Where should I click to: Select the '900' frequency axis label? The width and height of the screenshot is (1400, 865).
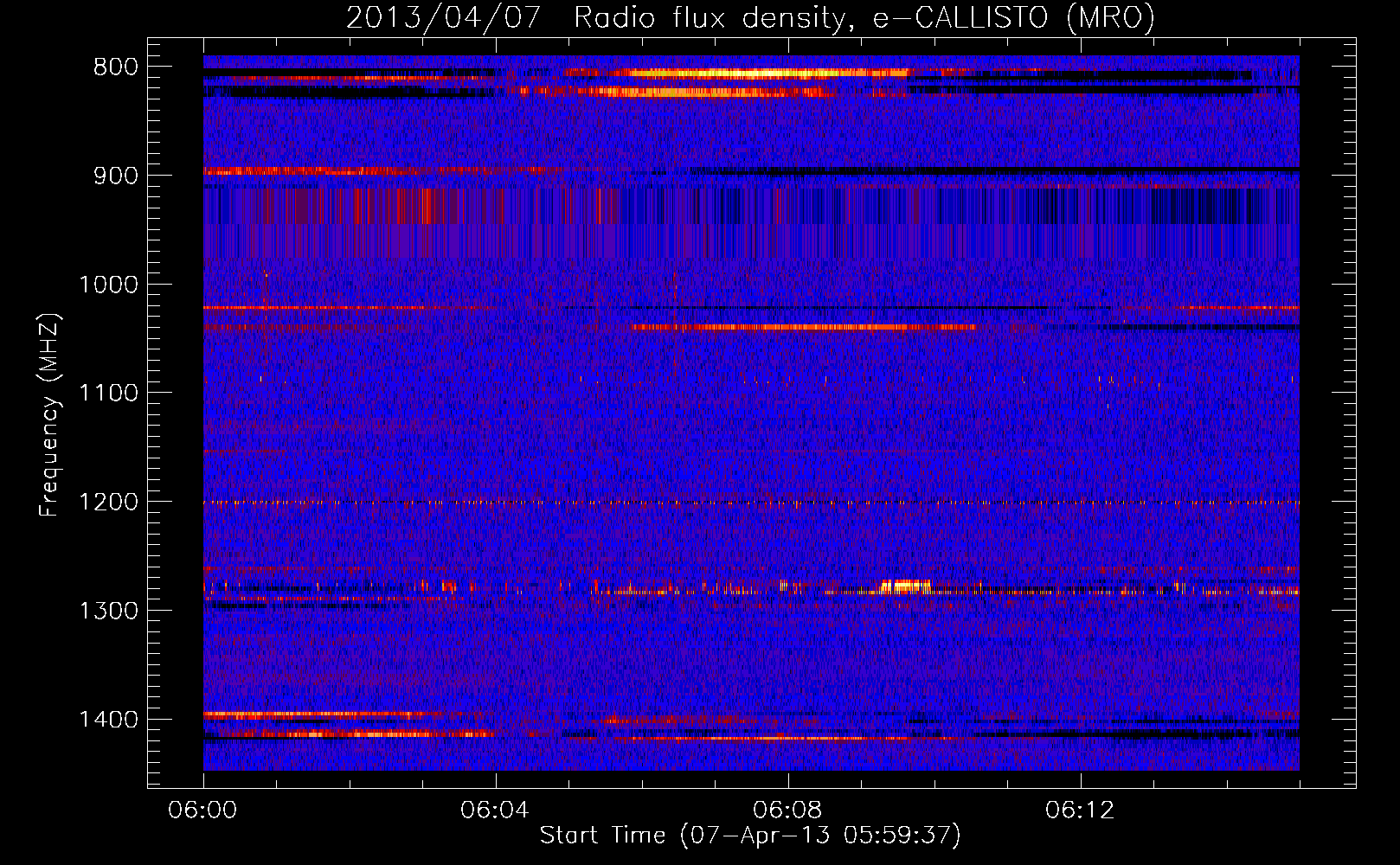coord(116,176)
